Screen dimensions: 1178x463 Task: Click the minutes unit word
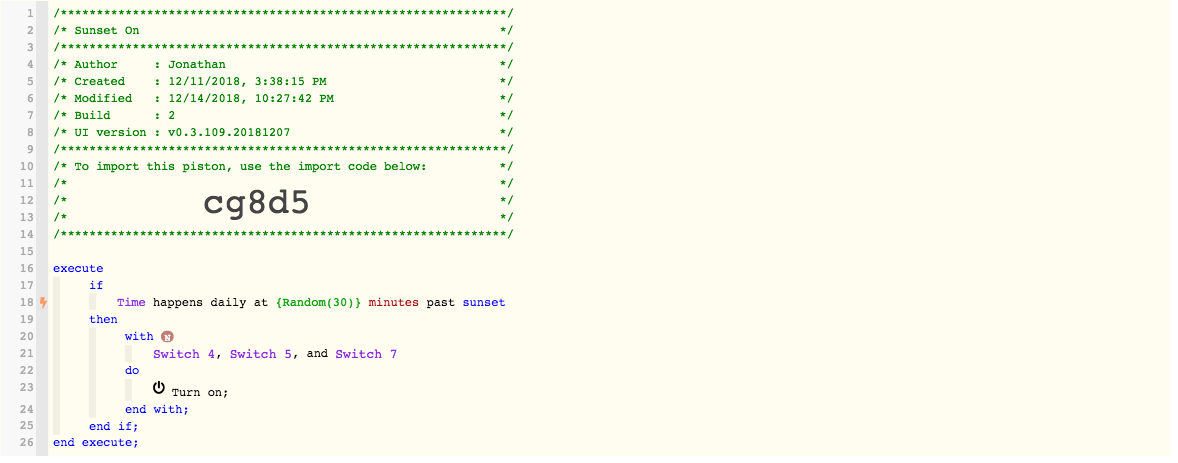click(x=394, y=302)
